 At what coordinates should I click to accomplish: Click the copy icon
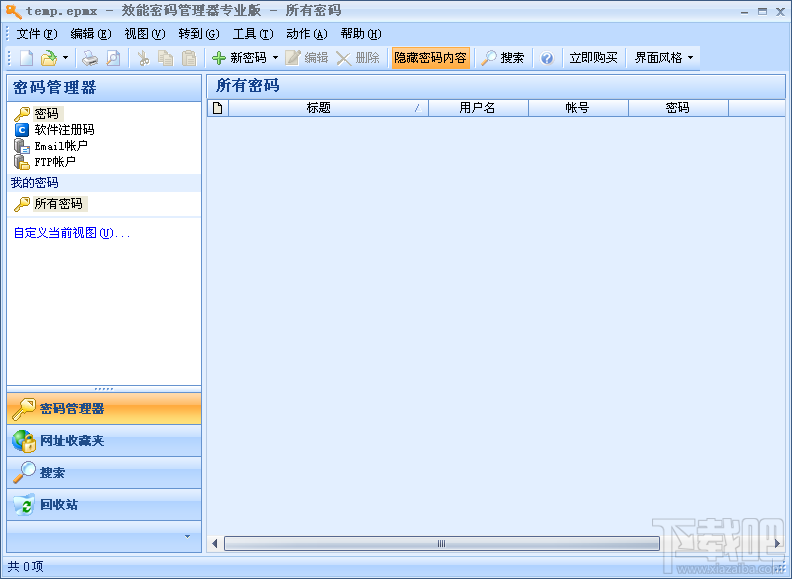(166, 58)
